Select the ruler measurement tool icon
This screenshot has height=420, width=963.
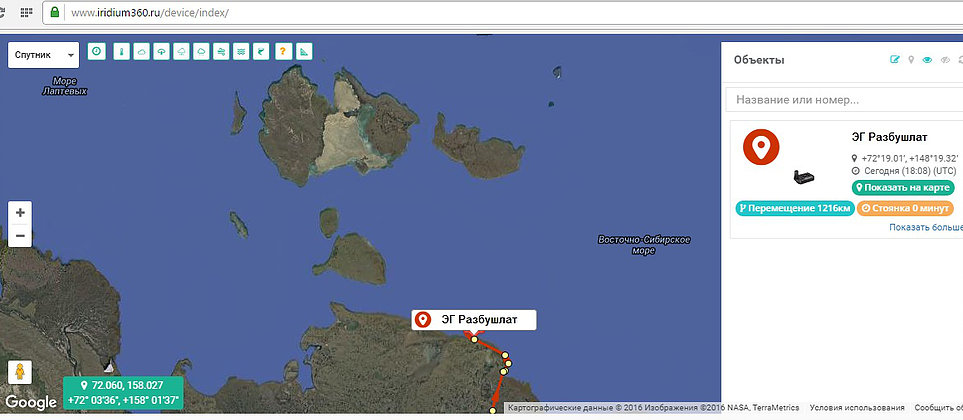point(303,52)
